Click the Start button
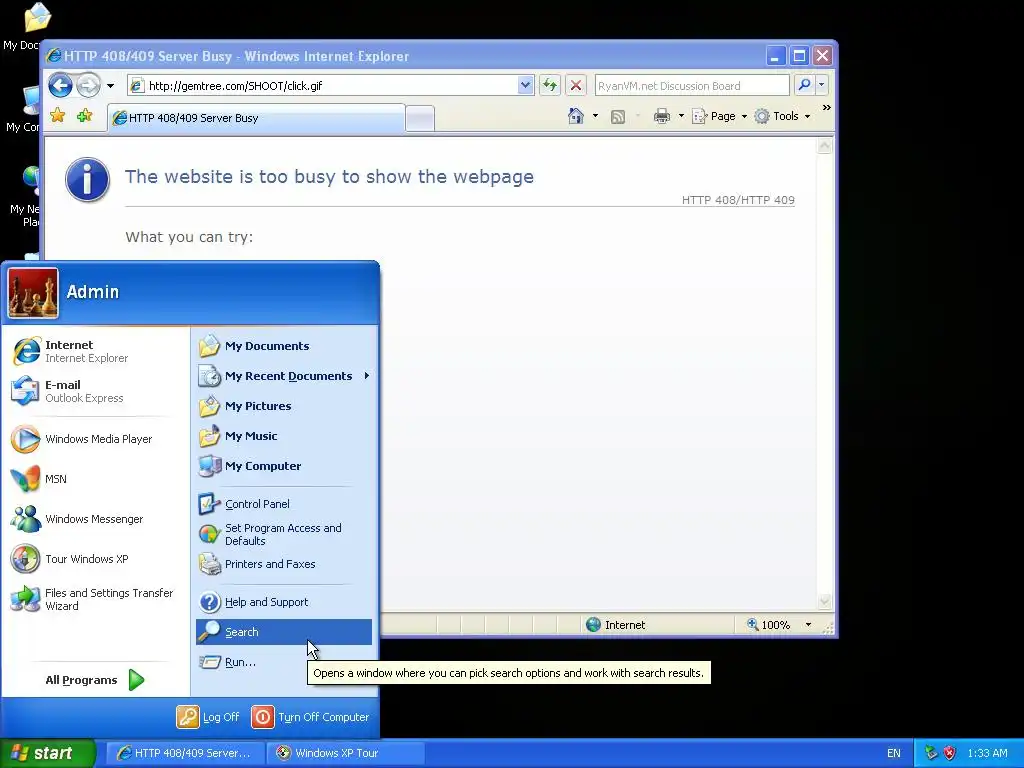 48,753
